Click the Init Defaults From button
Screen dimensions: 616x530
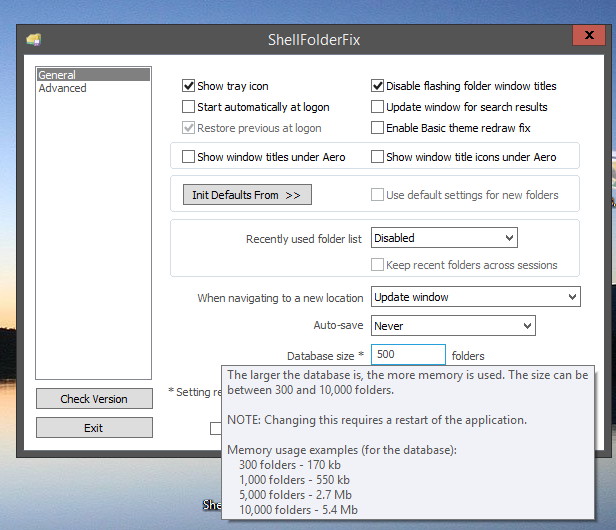247,195
